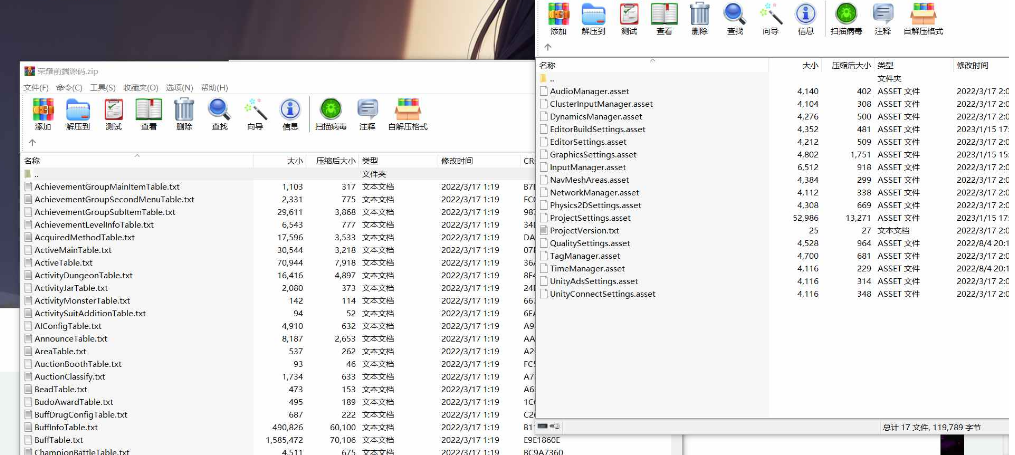Click Info (信息) icon in right archive window

tap(805, 17)
